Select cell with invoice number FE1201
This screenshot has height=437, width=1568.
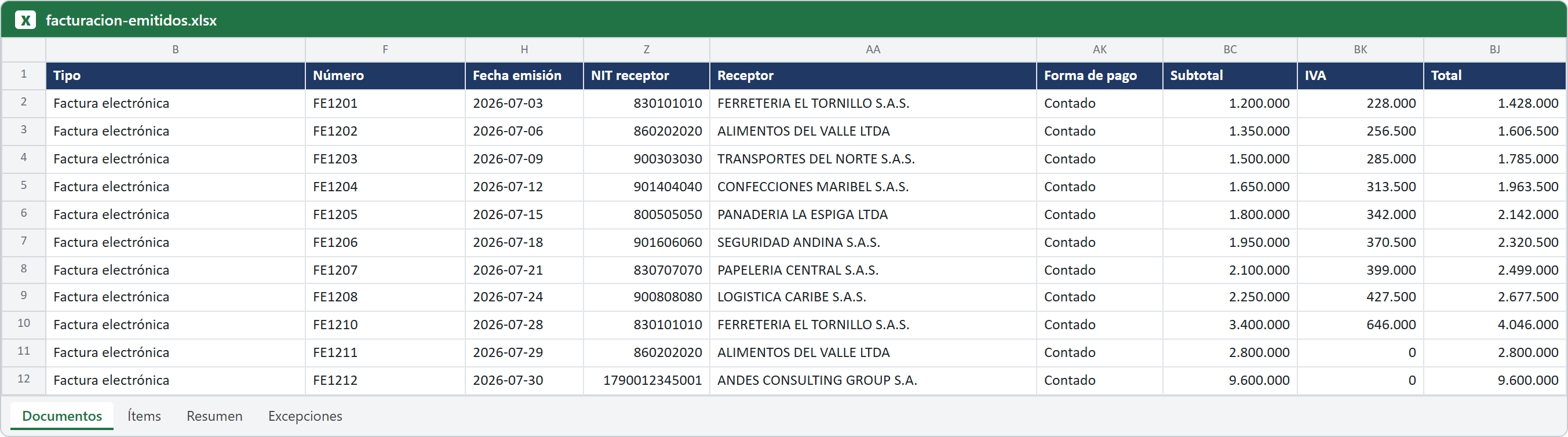click(x=385, y=104)
